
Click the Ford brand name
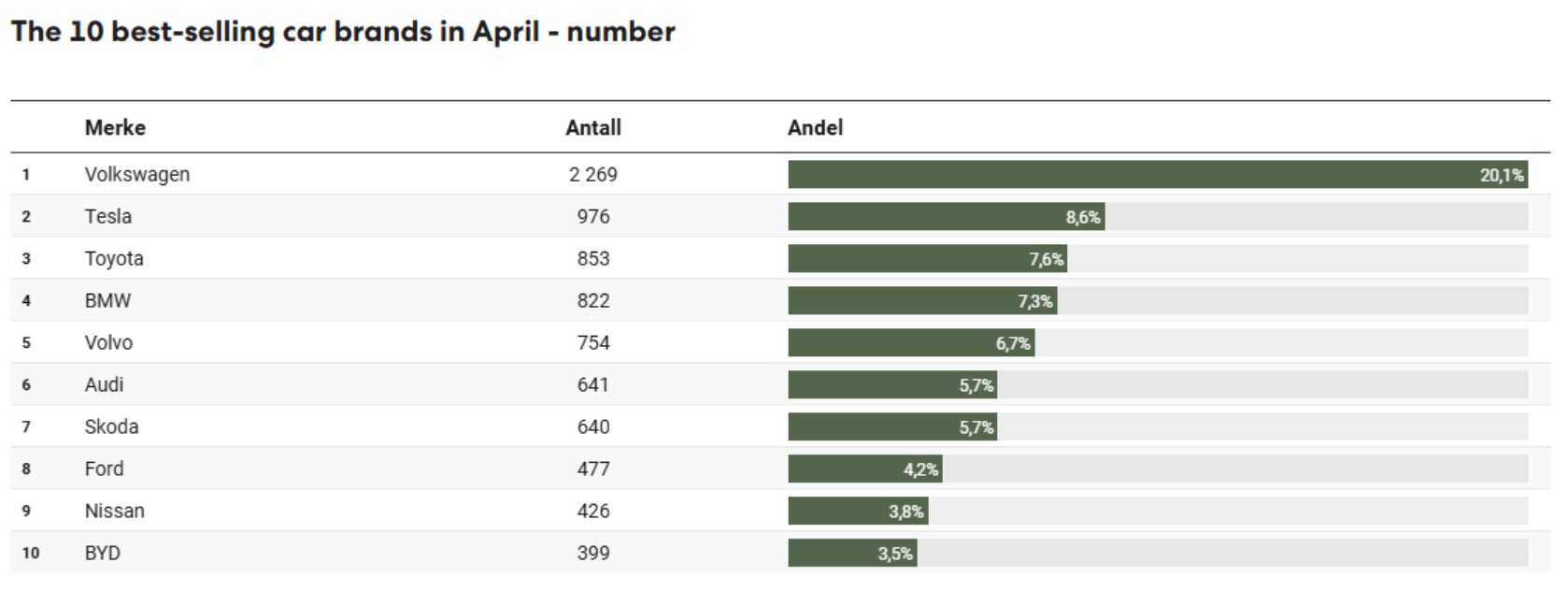click(104, 469)
